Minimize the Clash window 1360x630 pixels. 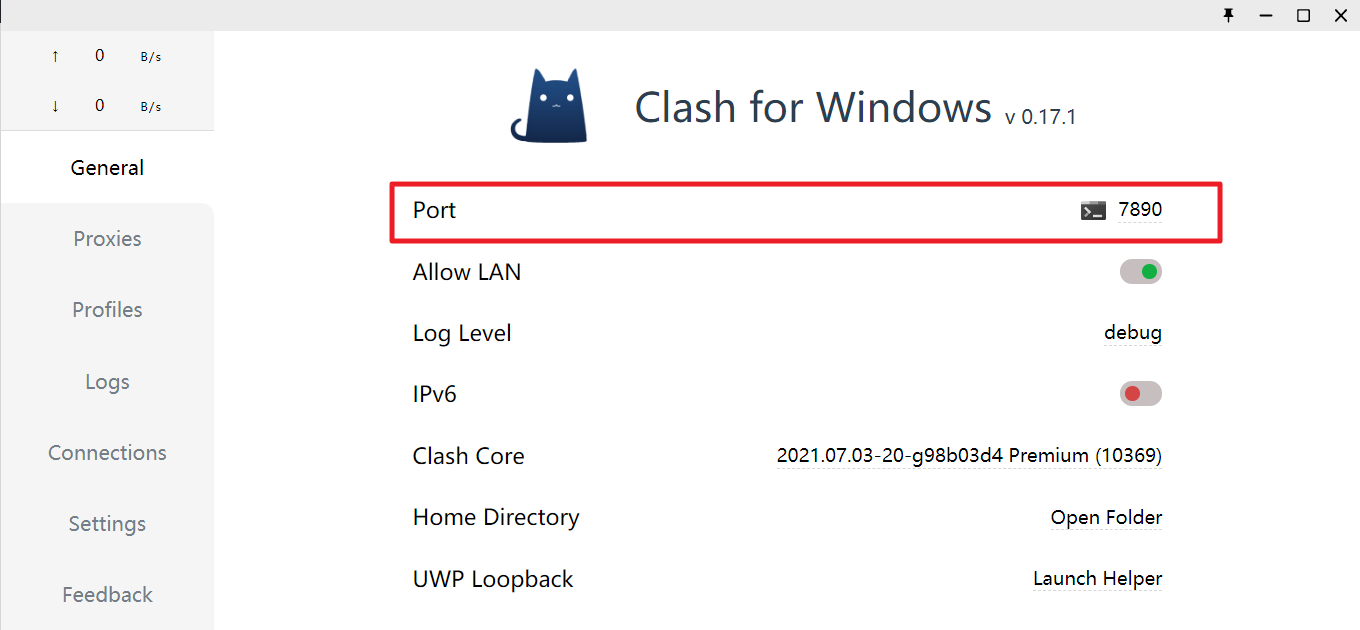click(x=1267, y=15)
